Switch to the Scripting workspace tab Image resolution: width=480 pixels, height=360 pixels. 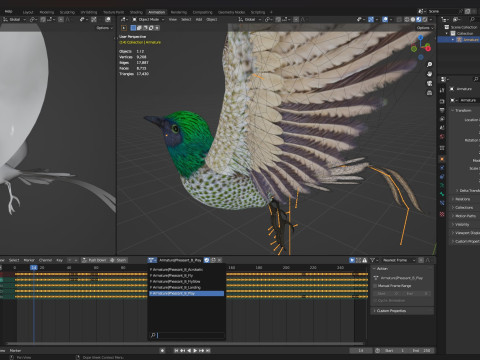(258, 12)
